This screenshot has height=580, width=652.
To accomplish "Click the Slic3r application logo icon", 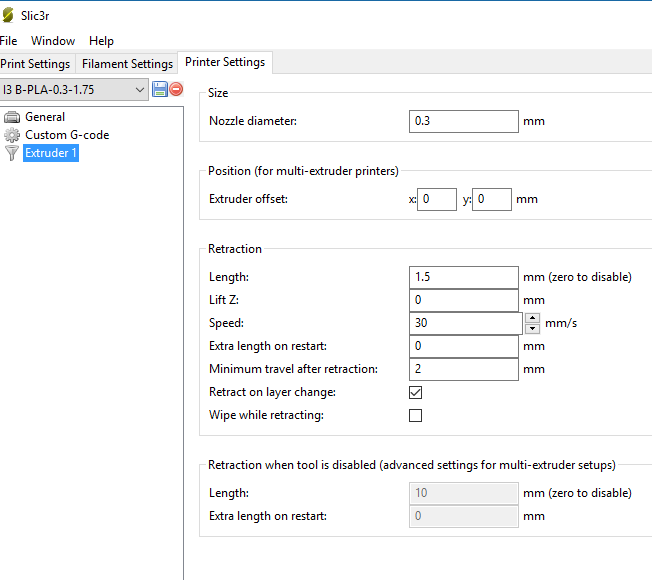I will [9, 15].
